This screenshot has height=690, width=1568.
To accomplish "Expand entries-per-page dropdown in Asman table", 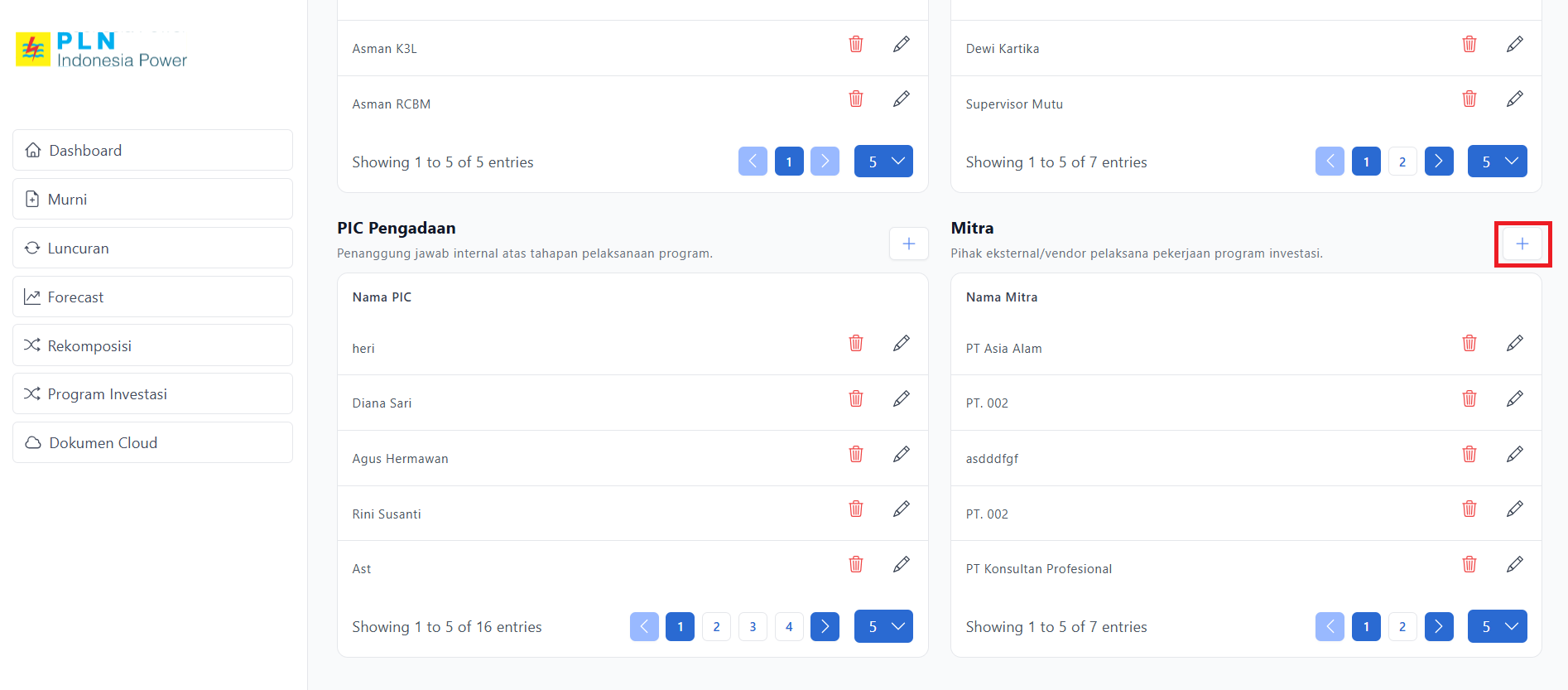I will pyautogui.click(x=883, y=162).
